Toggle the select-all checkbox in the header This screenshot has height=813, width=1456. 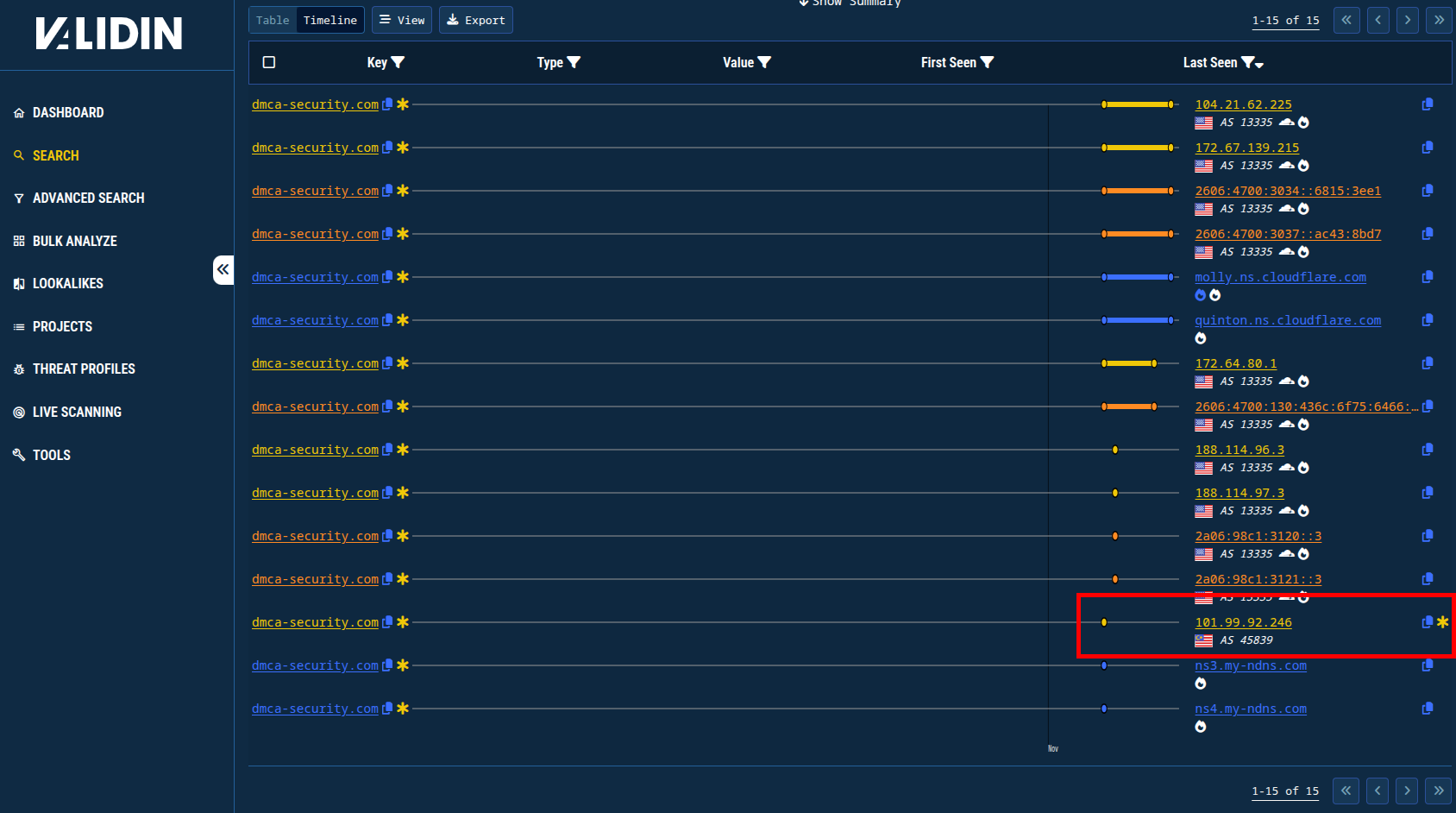pos(269,62)
